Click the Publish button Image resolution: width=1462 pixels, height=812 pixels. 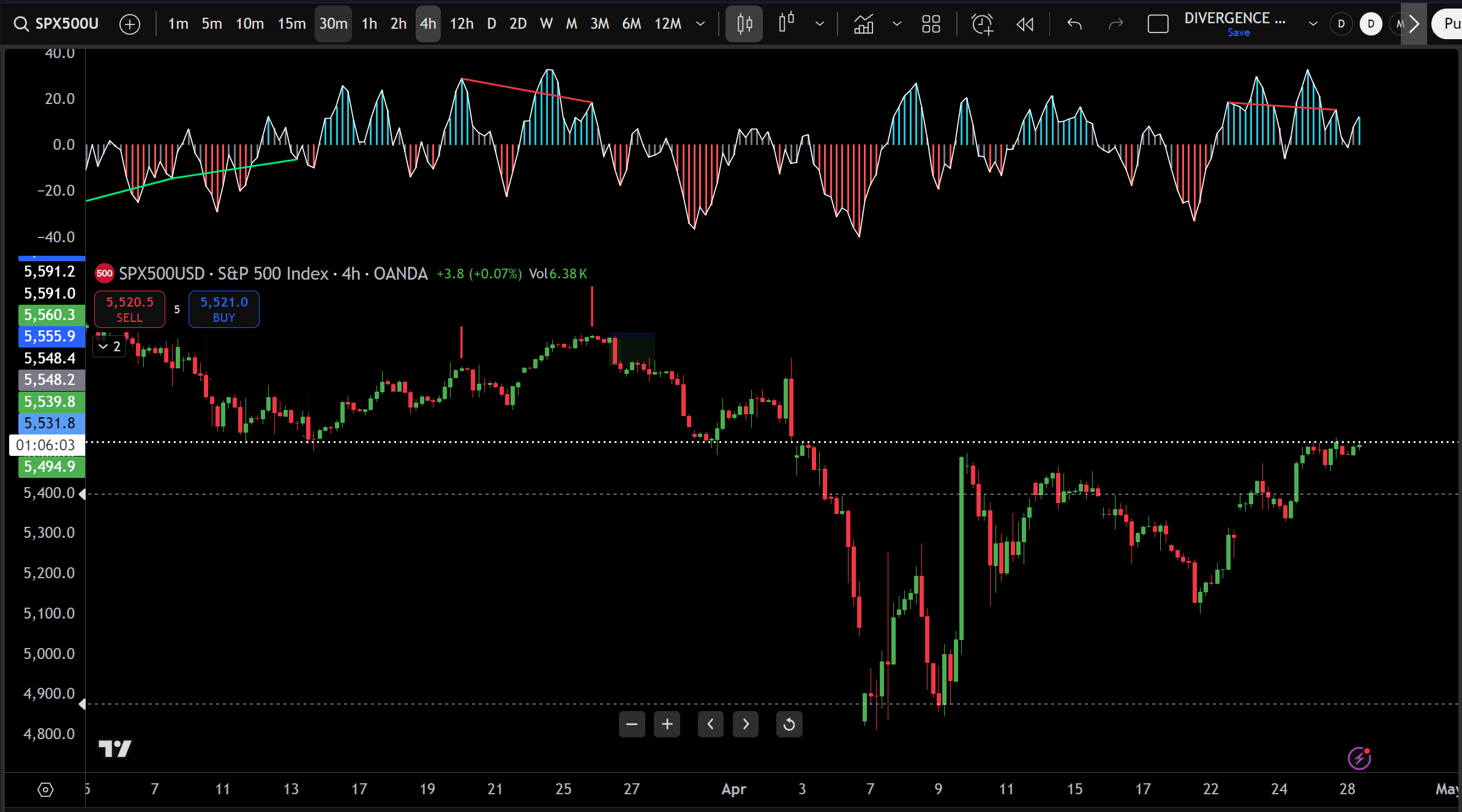pyautogui.click(x=1447, y=24)
